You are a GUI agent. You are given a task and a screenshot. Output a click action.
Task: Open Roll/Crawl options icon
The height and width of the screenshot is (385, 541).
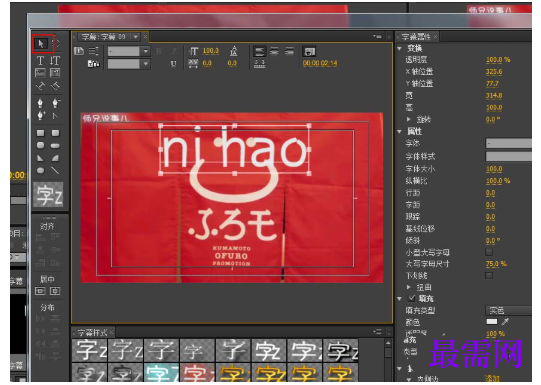click(93, 51)
